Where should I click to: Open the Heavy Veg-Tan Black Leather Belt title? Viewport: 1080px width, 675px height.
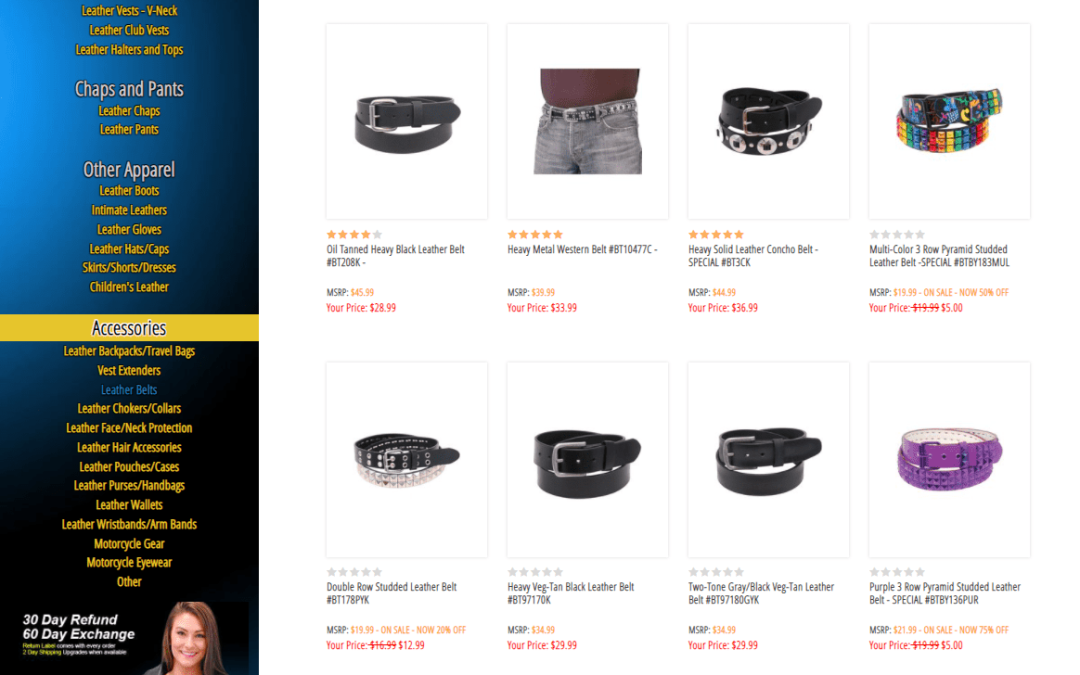[x=570, y=593]
